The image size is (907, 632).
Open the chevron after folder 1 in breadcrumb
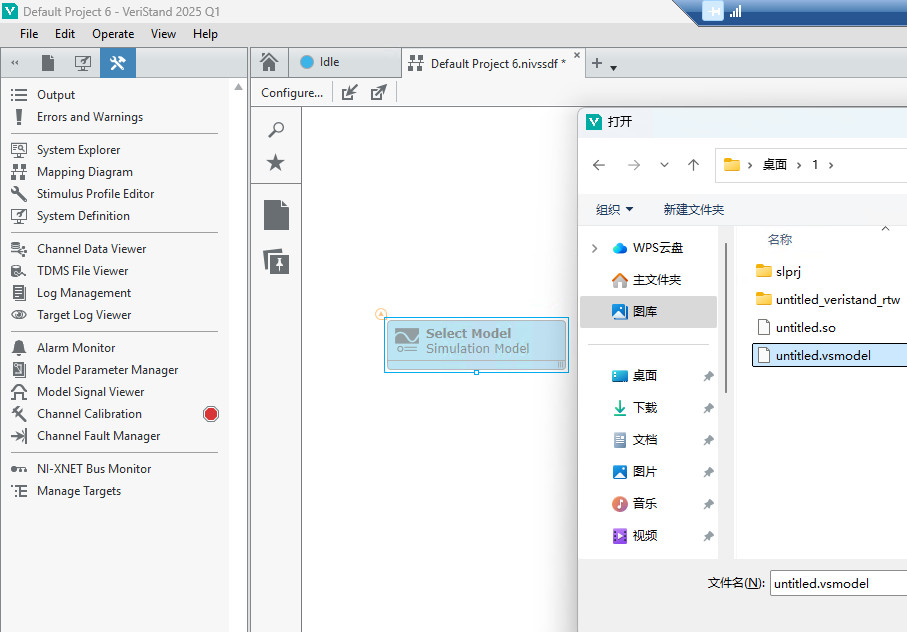coord(831,165)
